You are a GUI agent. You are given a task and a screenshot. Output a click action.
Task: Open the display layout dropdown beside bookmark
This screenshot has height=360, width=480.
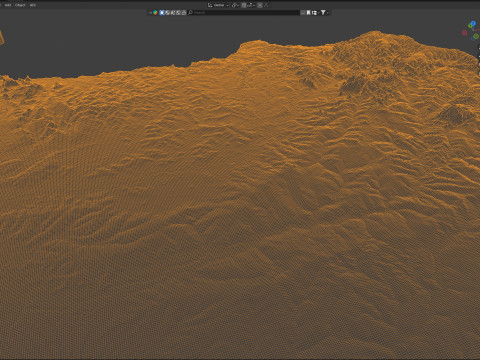point(315,12)
